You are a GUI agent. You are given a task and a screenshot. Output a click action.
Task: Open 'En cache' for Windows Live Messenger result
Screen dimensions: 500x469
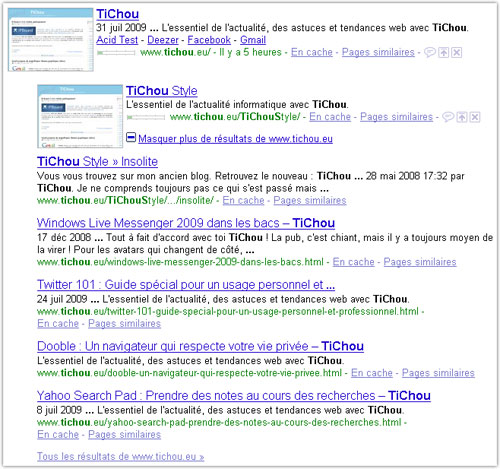tap(353, 262)
